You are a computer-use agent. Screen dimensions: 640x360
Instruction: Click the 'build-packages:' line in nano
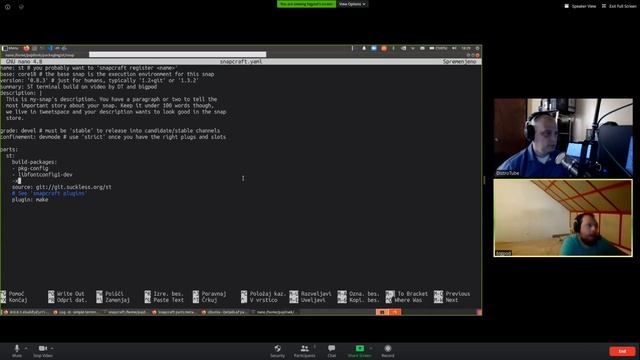pyautogui.click(x=34, y=162)
